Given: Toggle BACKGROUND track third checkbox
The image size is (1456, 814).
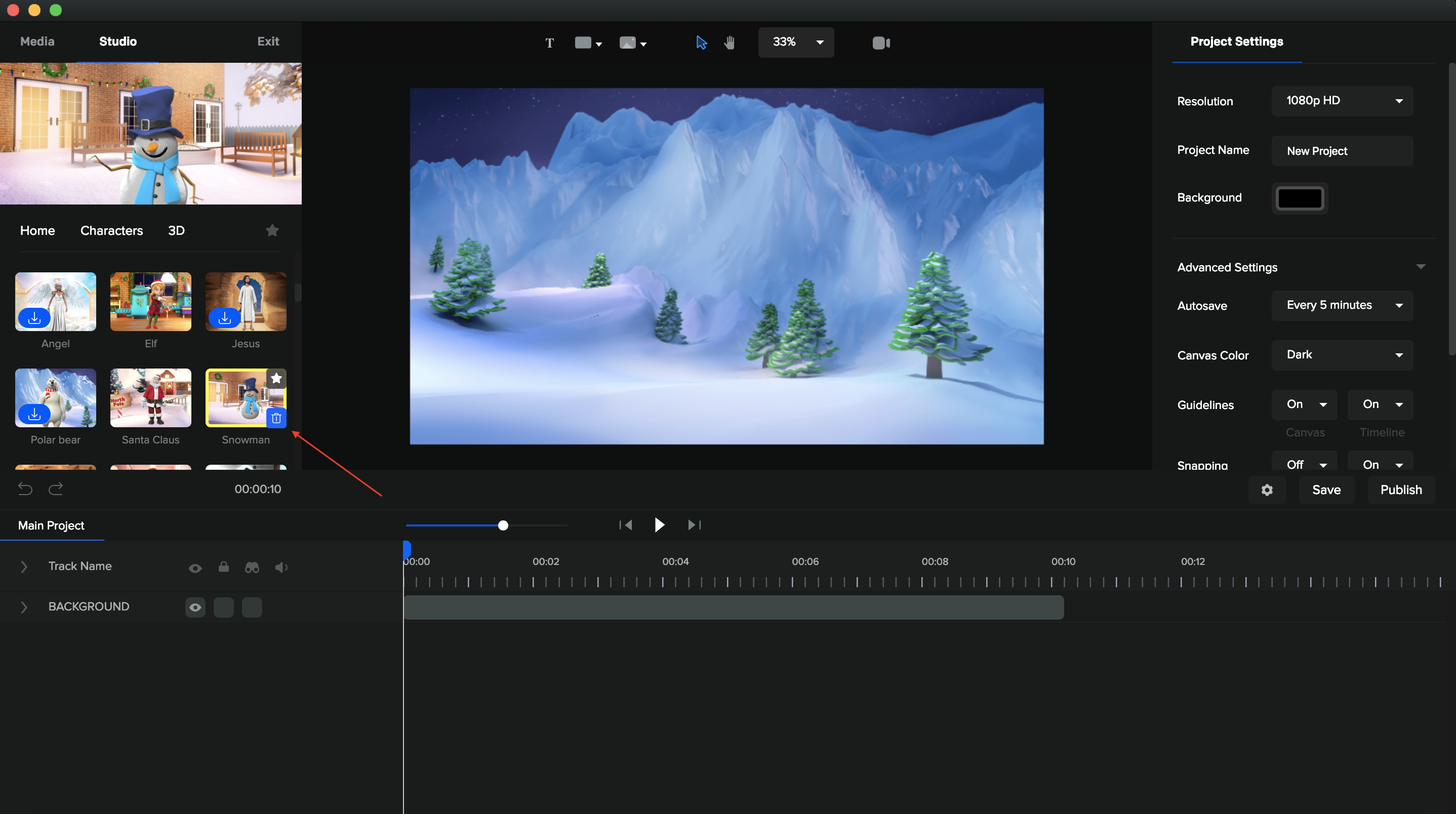Looking at the screenshot, I should [x=252, y=607].
